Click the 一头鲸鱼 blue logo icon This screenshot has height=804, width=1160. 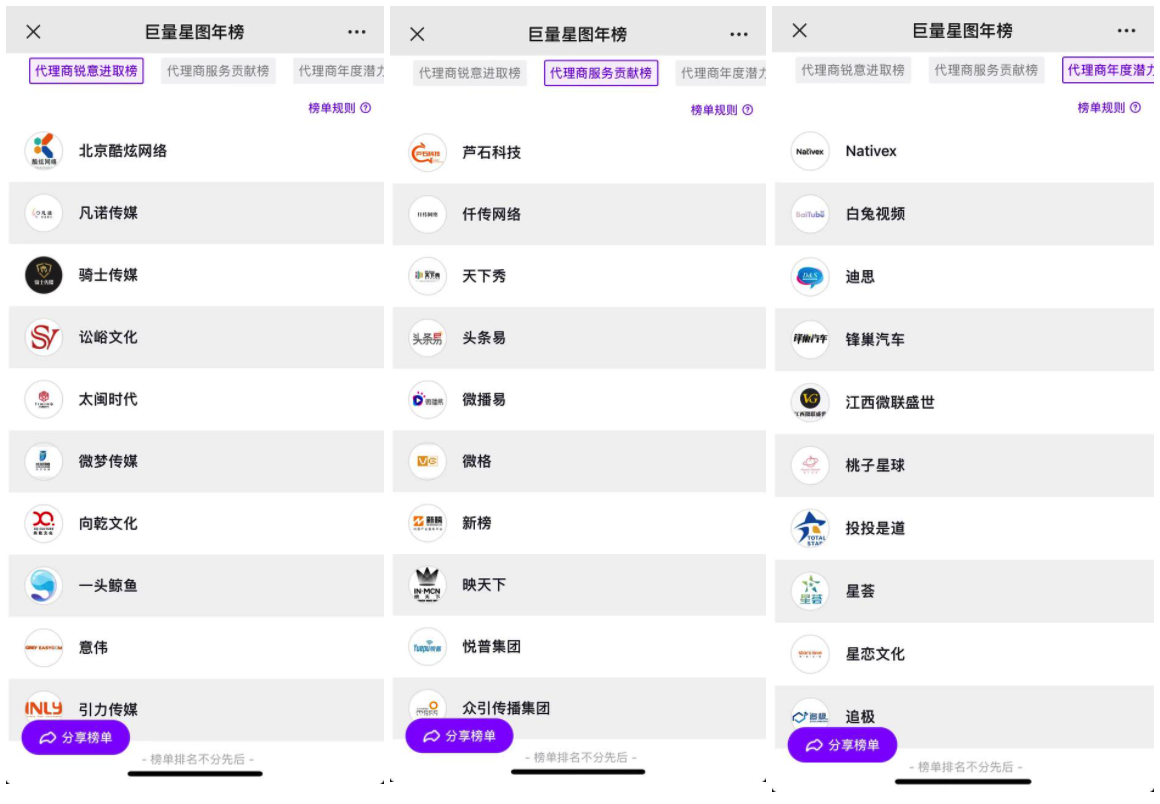click(44, 586)
